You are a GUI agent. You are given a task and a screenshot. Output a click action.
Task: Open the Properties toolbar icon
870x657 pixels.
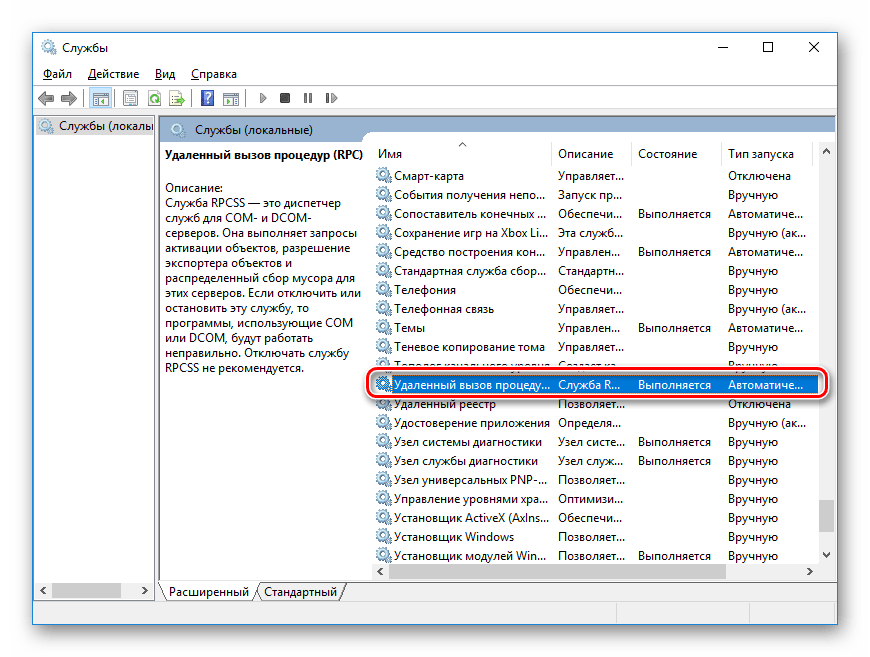click(x=130, y=98)
